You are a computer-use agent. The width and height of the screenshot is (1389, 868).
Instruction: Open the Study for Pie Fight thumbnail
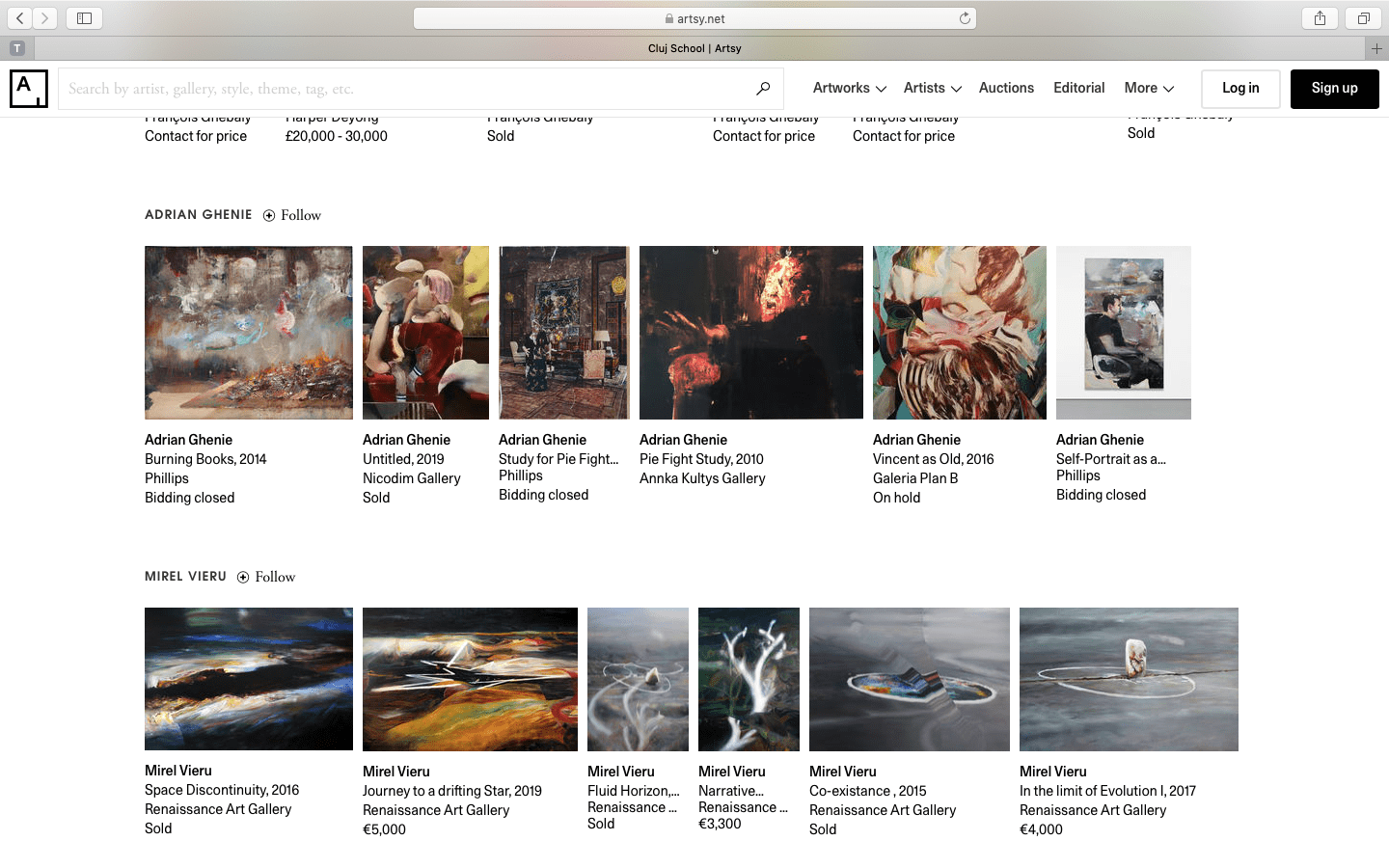click(564, 333)
